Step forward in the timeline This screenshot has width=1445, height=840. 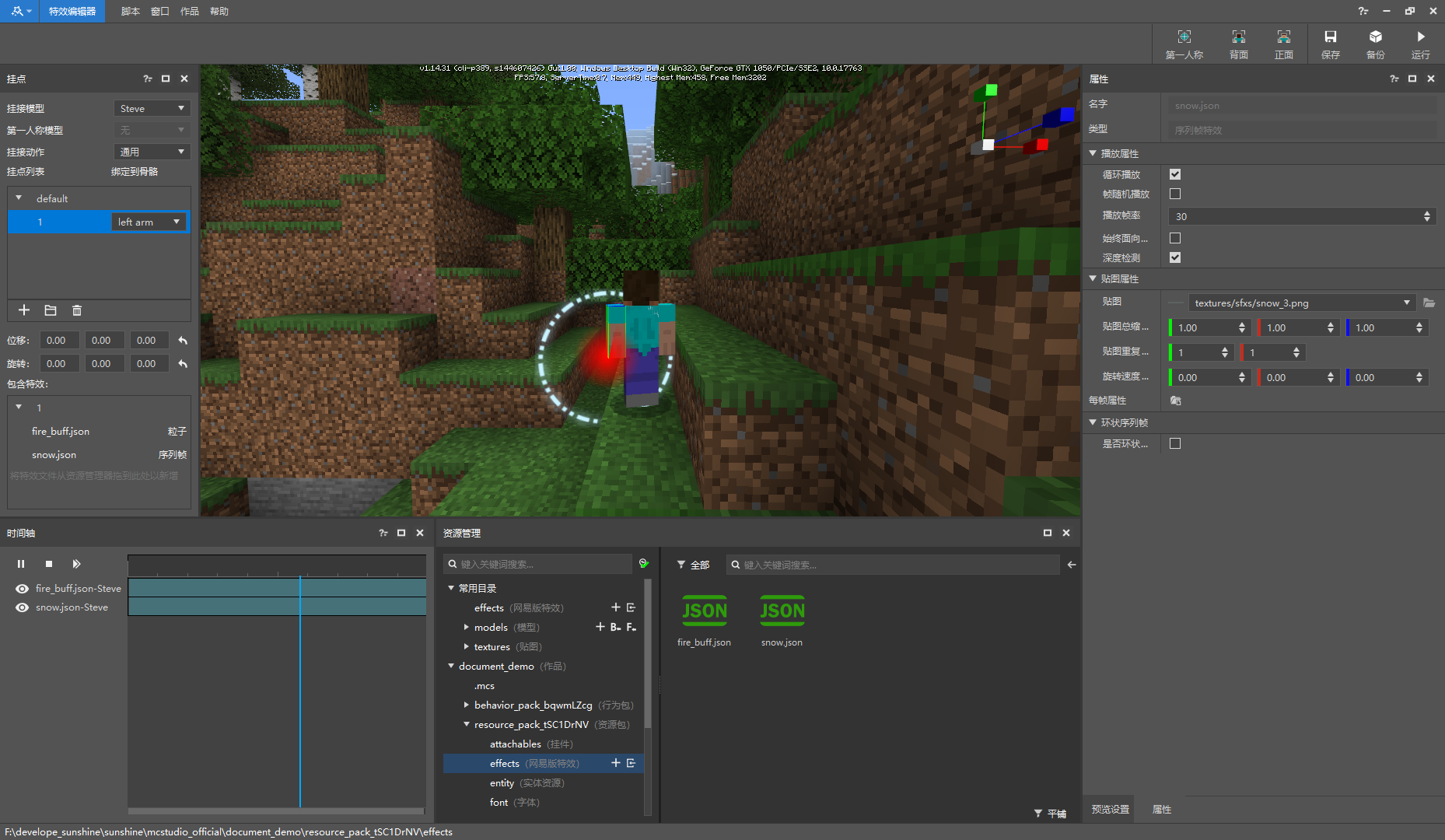coord(76,564)
